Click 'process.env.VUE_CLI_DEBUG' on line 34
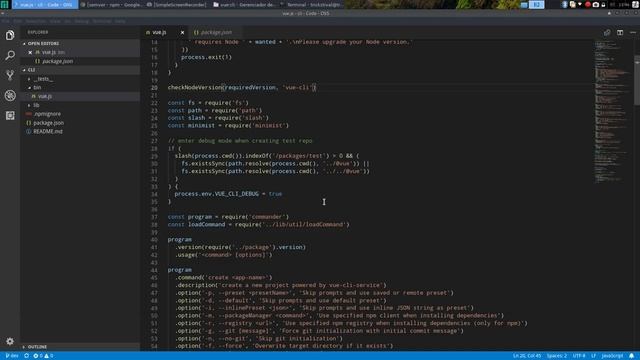640x360 pixels. click(216, 194)
